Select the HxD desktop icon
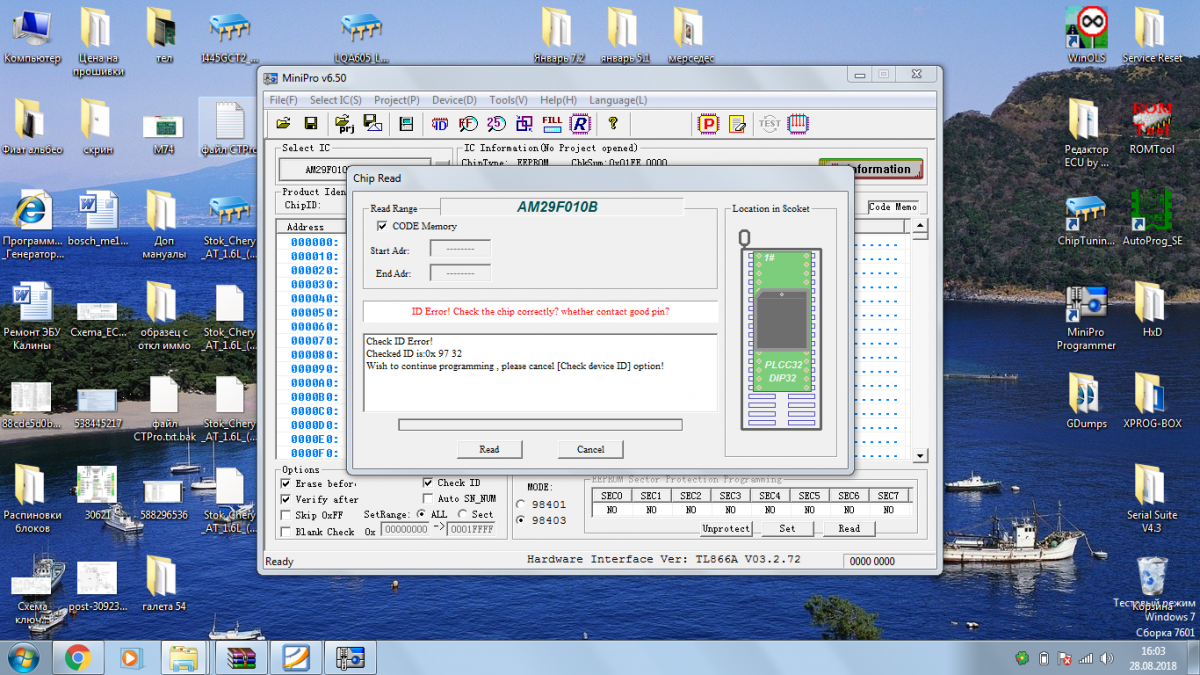1200x675 pixels. point(1152,310)
